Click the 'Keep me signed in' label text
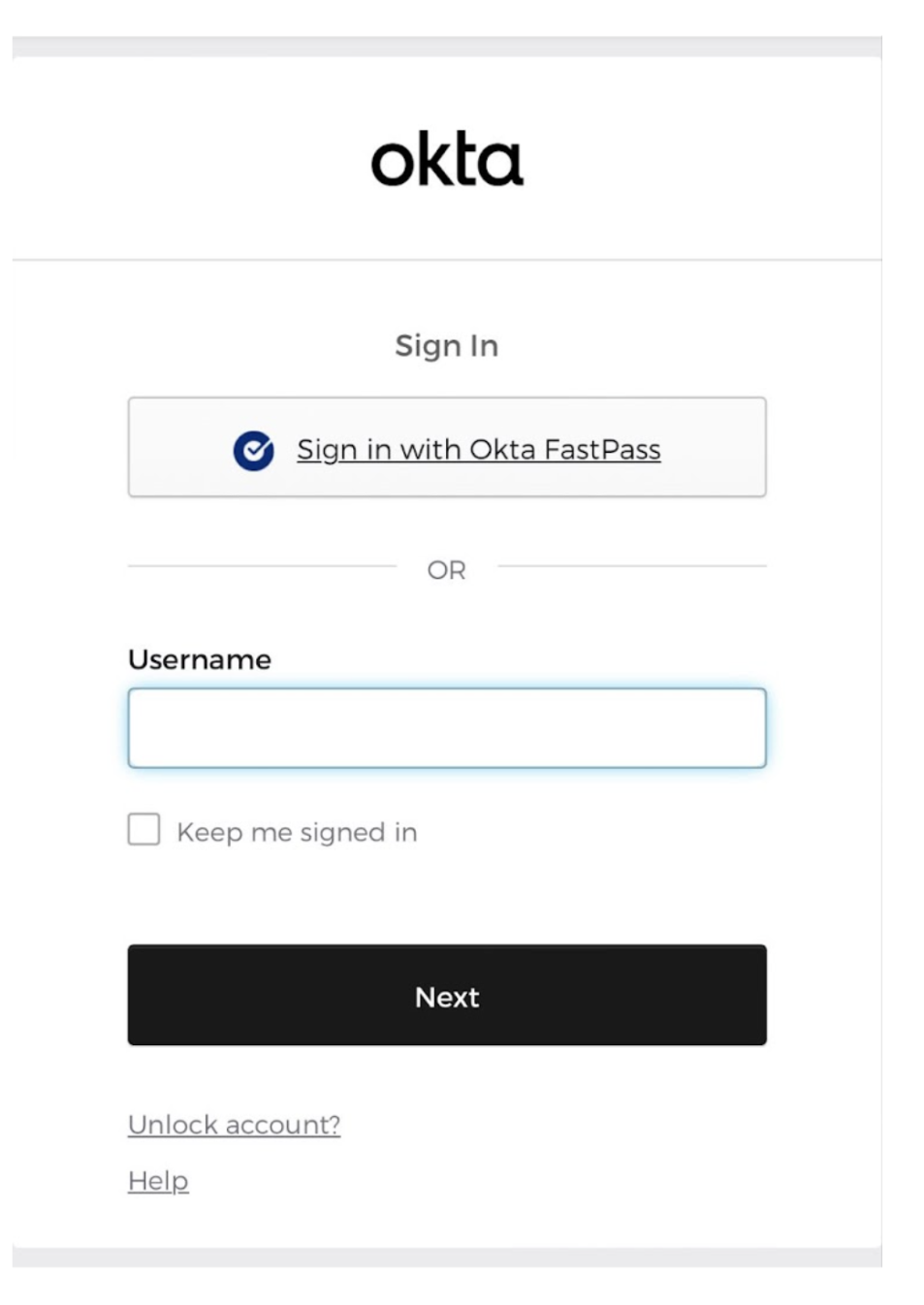 297,833
